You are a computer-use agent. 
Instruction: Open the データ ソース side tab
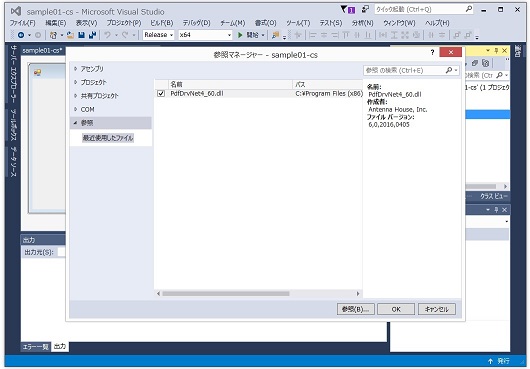[x=14, y=162]
